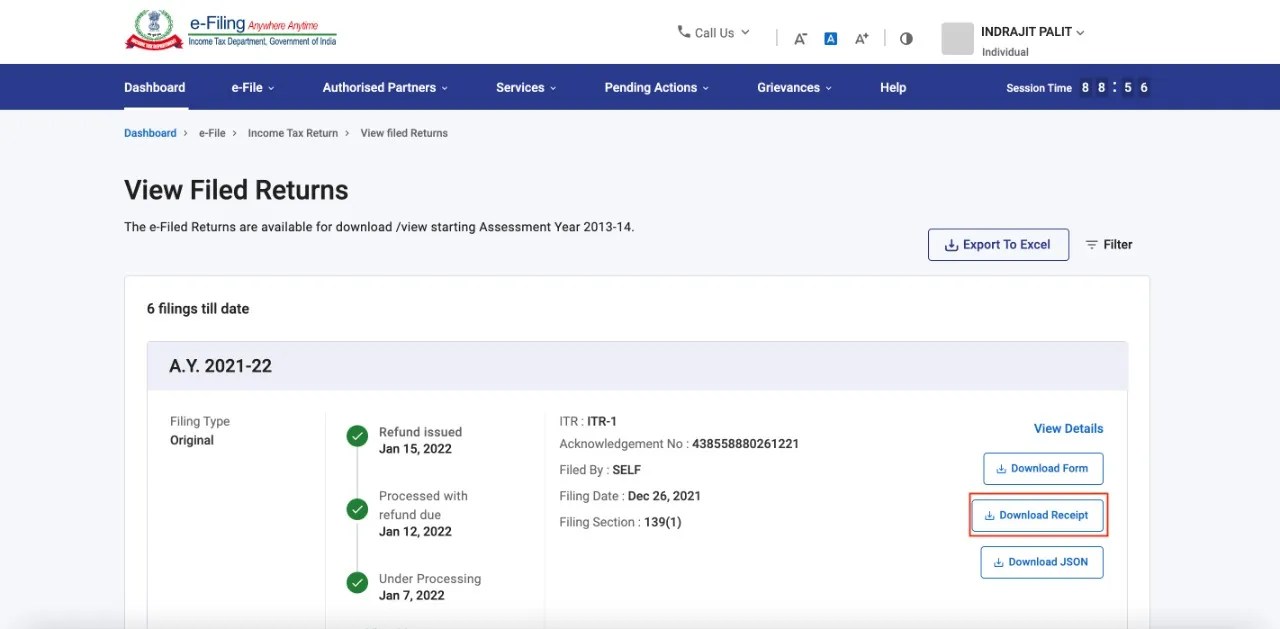Increase font size with the A+ icon
Screen dimensions: 1280x629
coord(861,39)
